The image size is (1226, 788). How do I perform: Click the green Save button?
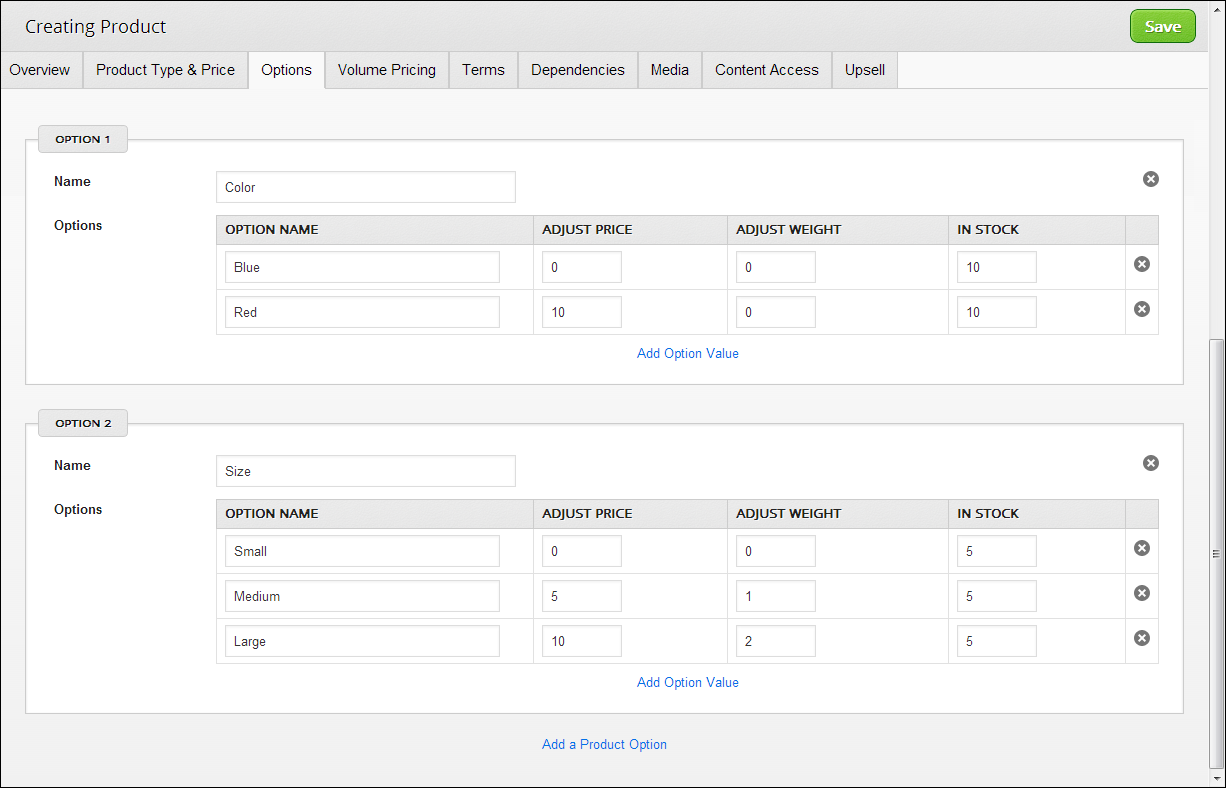click(1163, 27)
